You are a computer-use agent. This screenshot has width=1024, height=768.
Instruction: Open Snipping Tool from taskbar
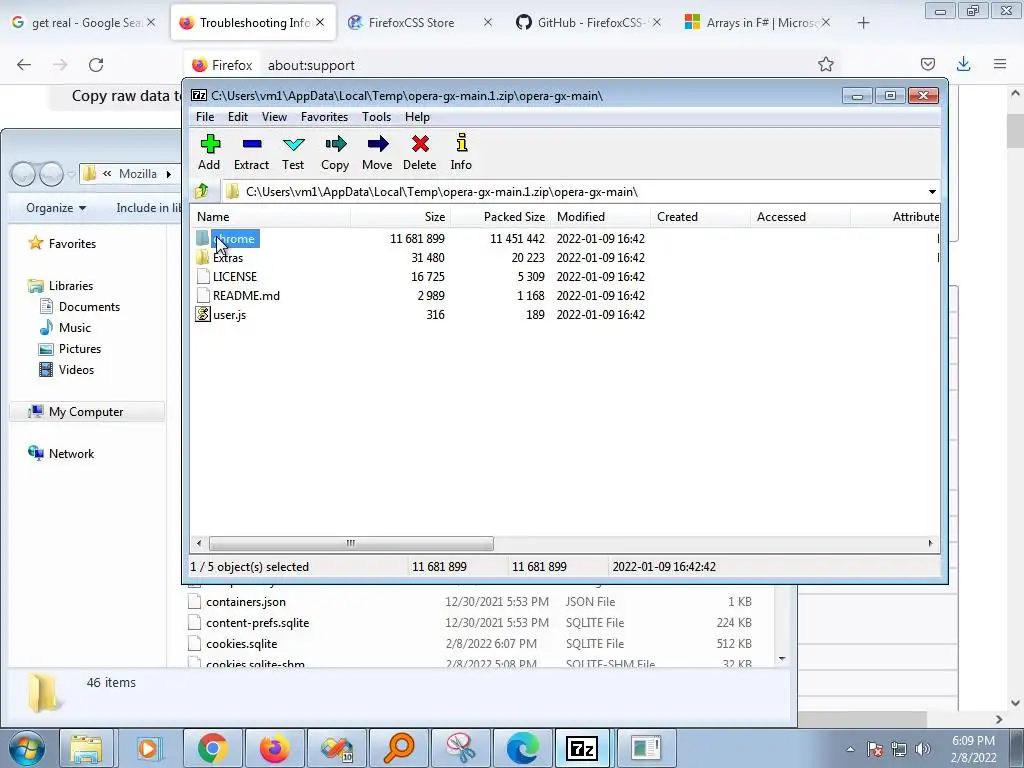461,748
